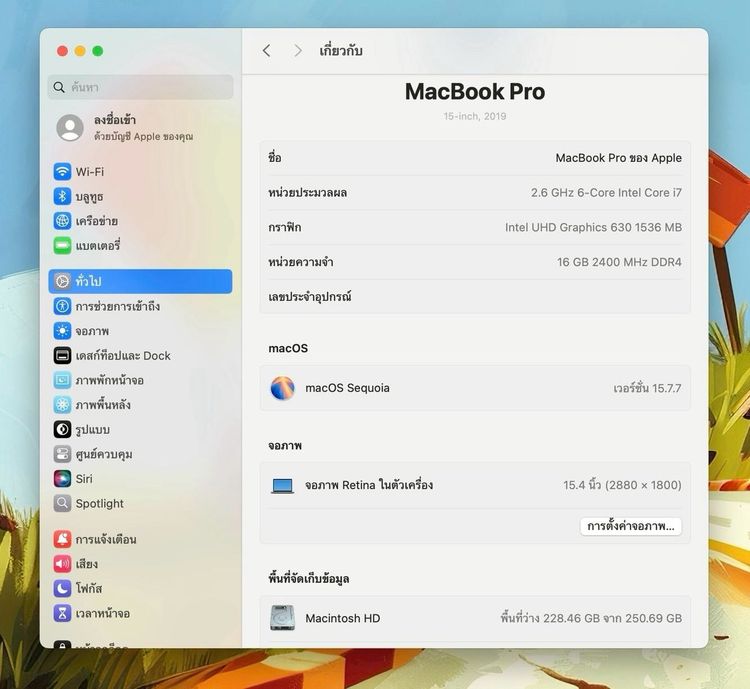Open Bluetooth (บลูทูธ) icon in sidebar
The height and width of the screenshot is (689, 750).
pyautogui.click(x=62, y=196)
